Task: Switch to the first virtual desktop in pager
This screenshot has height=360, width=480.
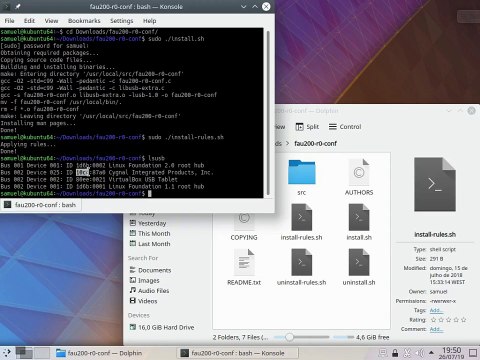Action: tap(24, 353)
